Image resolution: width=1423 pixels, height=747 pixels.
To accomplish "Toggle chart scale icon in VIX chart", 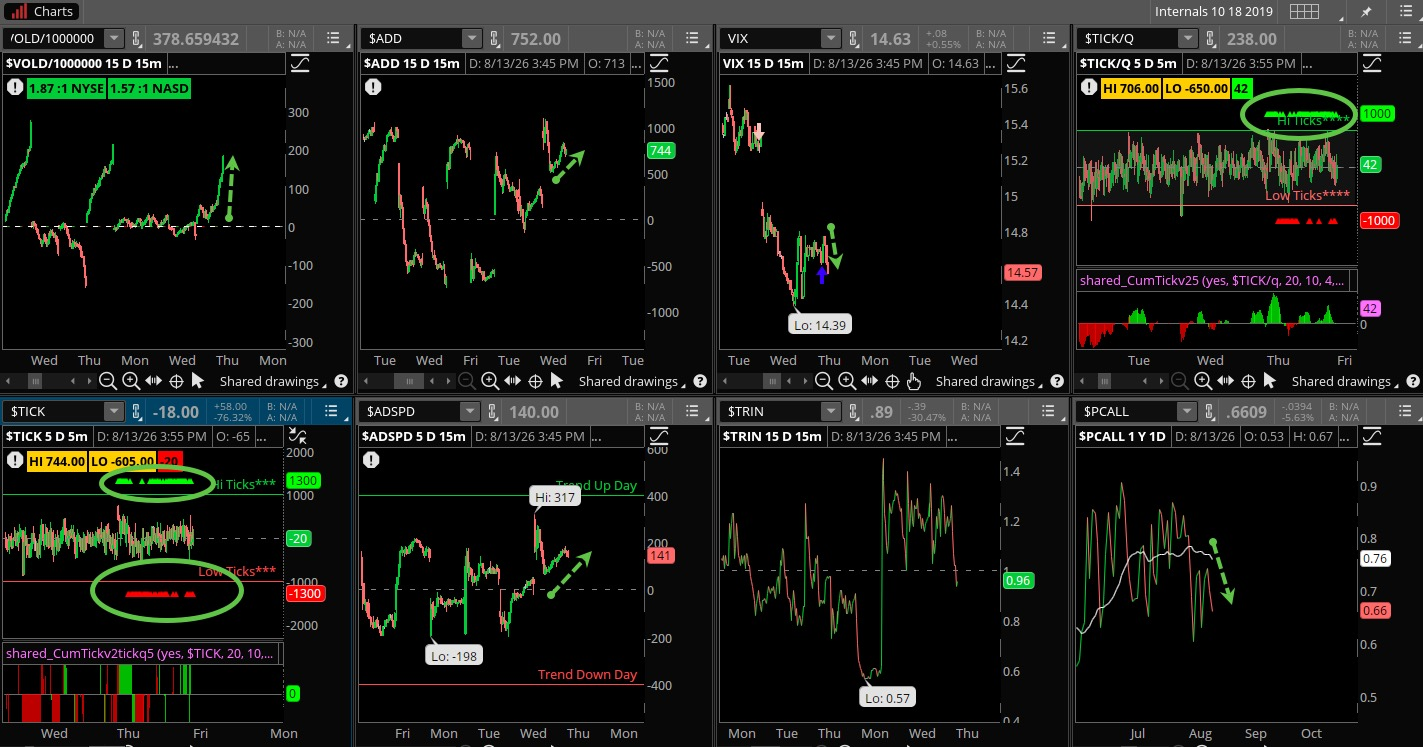I will [x=1015, y=63].
